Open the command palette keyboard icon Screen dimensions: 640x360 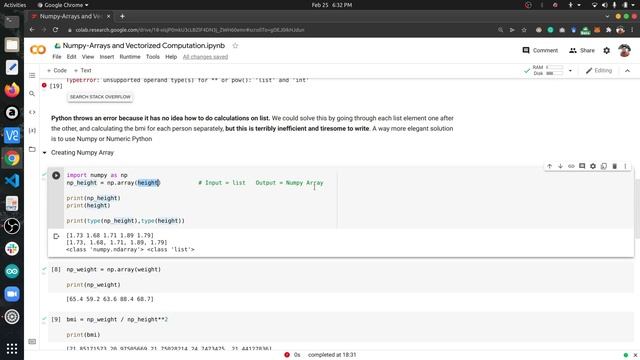coord(32,341)
